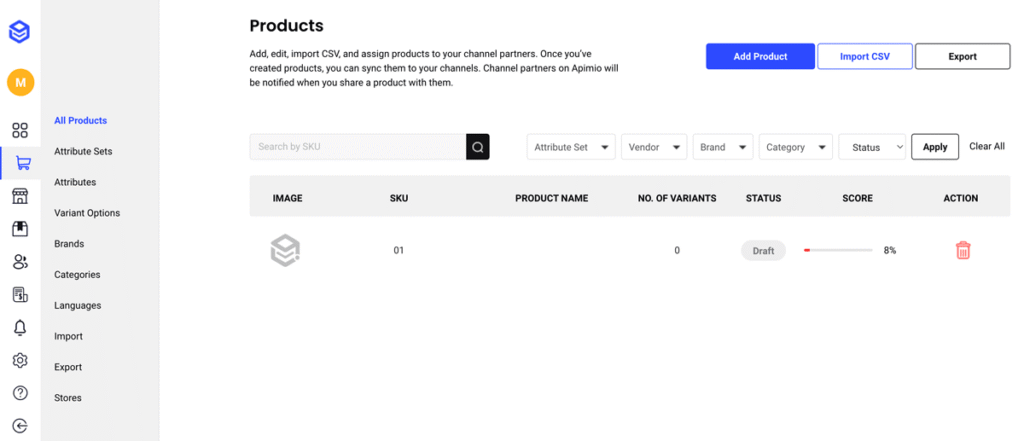The height and width of the screenshot is (441, 1024).
Task: Select the shopping cart products icon
Action: pyautogui.click(x=22, y=163)
